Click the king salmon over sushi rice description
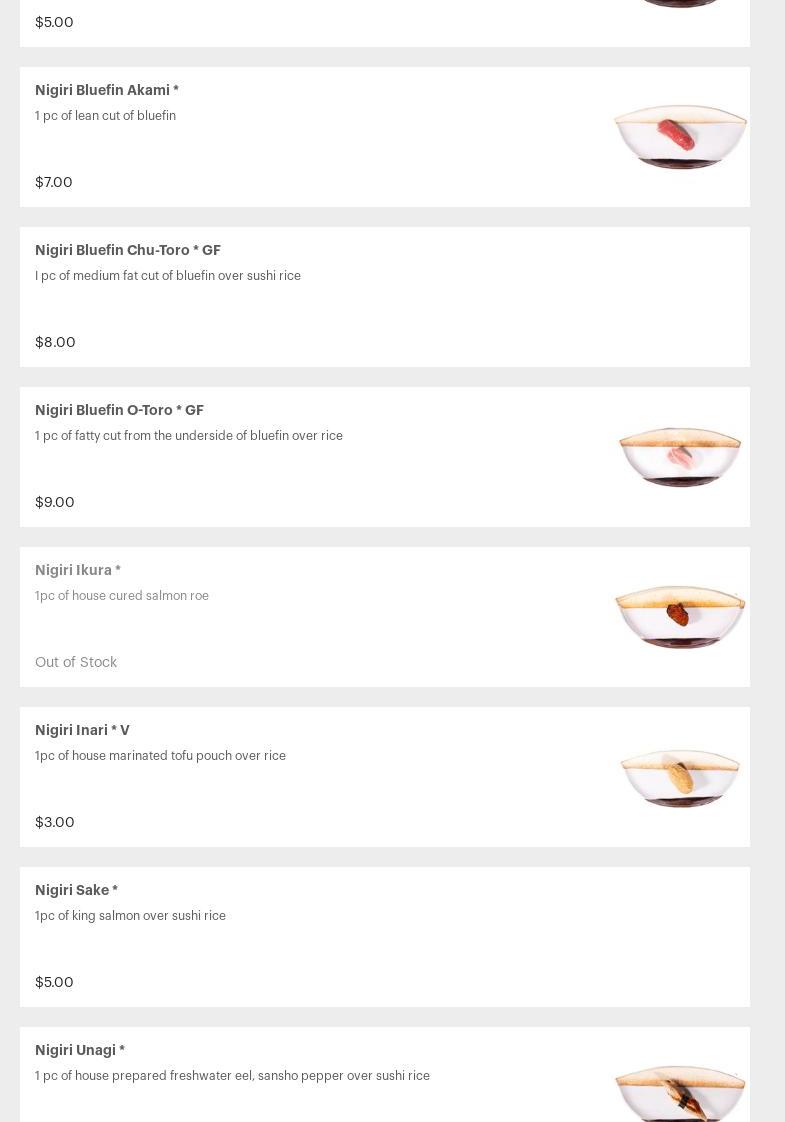The width and height of the screenshot is (785, 1122). pyautogui.click(x=130, y=916)
